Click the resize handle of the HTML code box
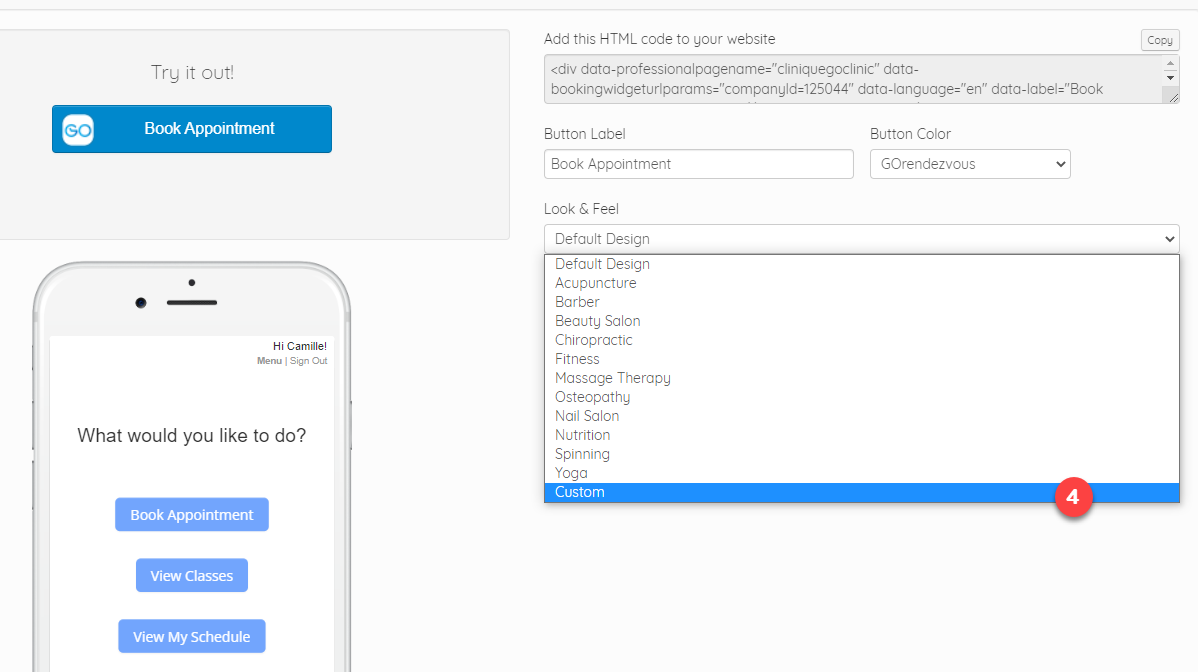 coord(1174,97)
